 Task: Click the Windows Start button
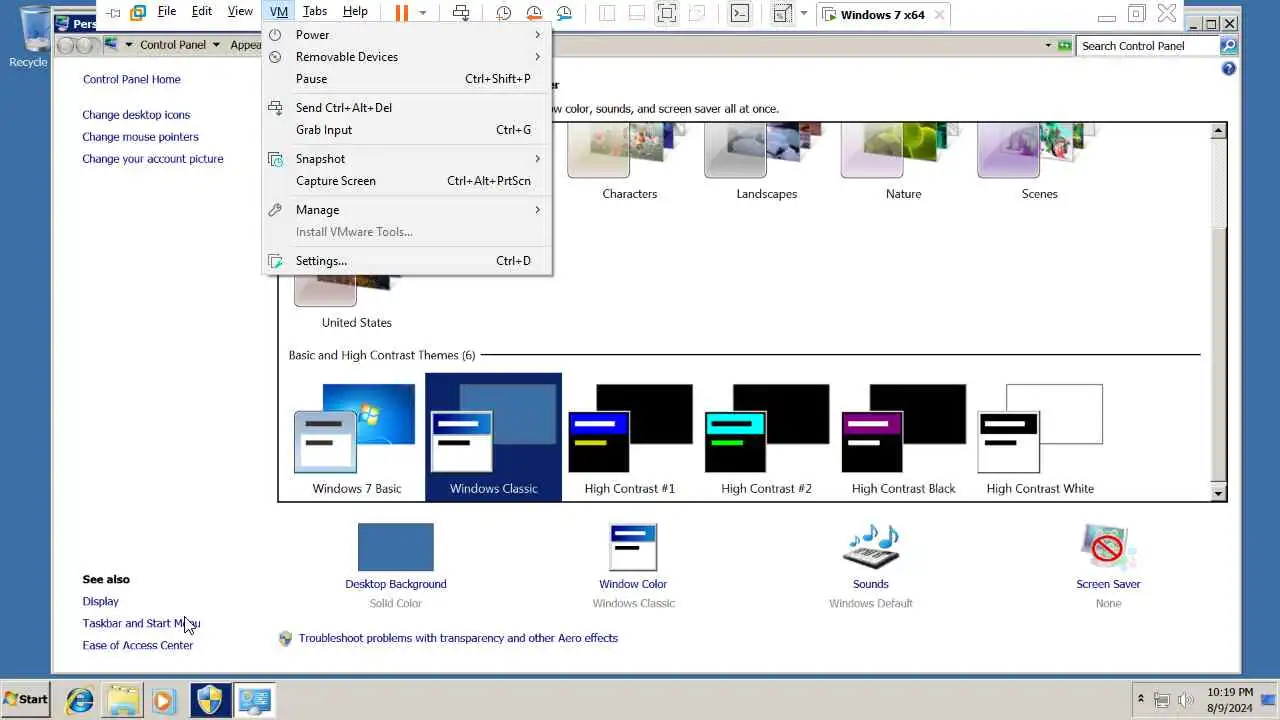pyautogui.click(x=27, y=699)
